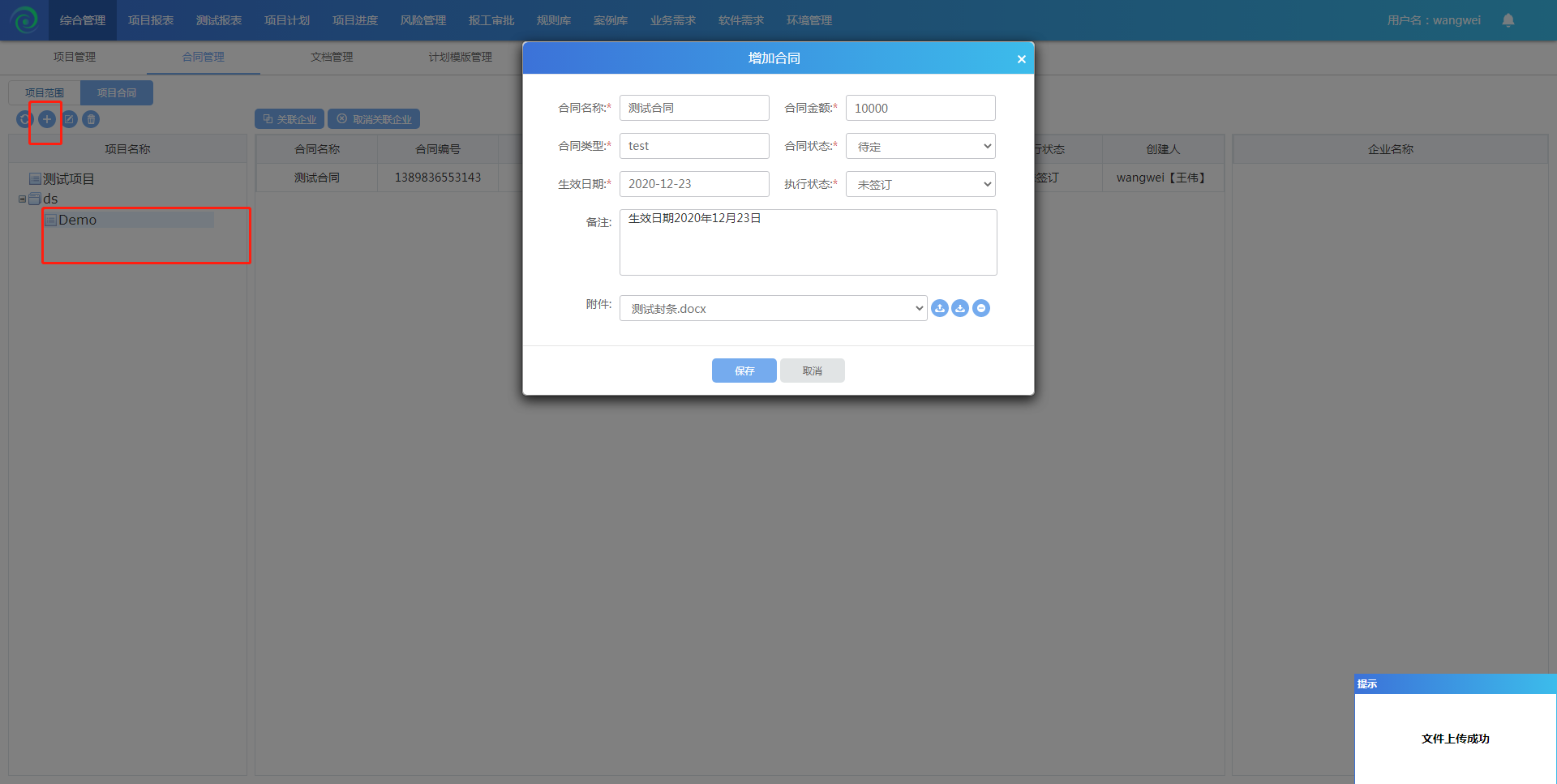Image resolution: width=1557 pixels, height=784 pixels.
Task: Click the remove attachment minus icon
Action: [x=981, y=308]
